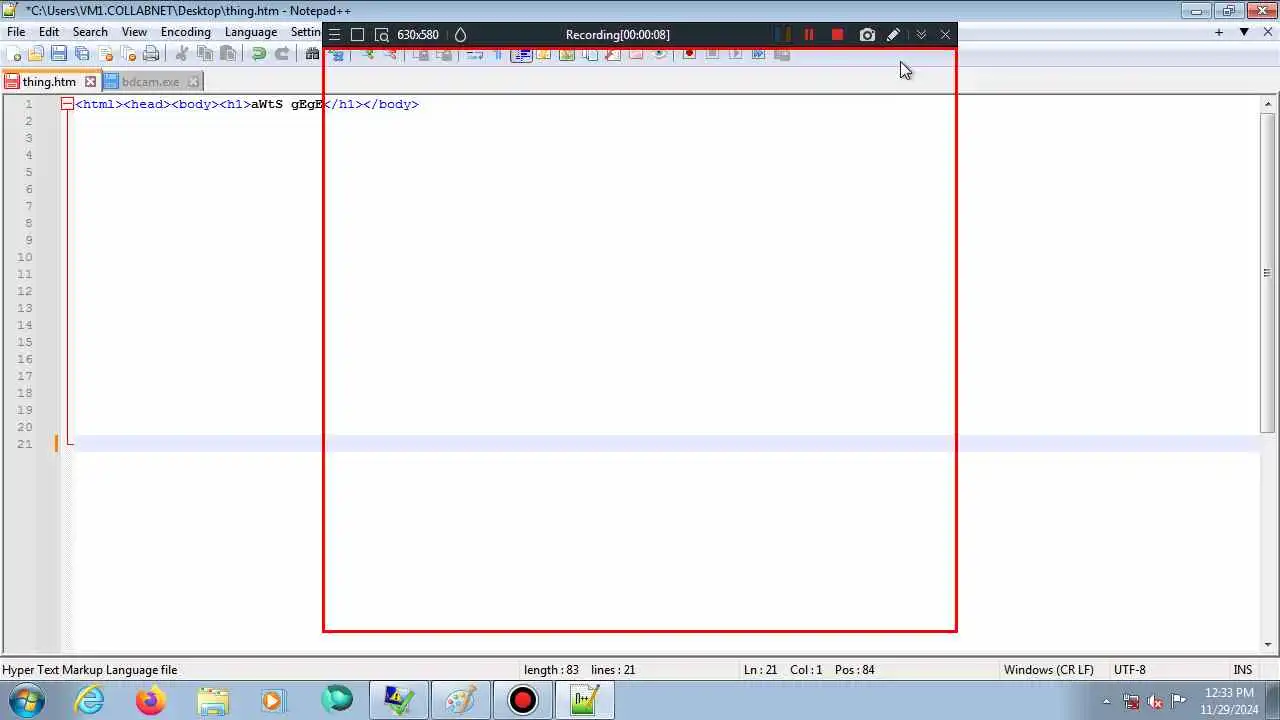The width and height of the screenshot is (1280, 720).
Task: Toggle INS mode in the status bar
Action: pyautogui.click(x=1243, y=670)
